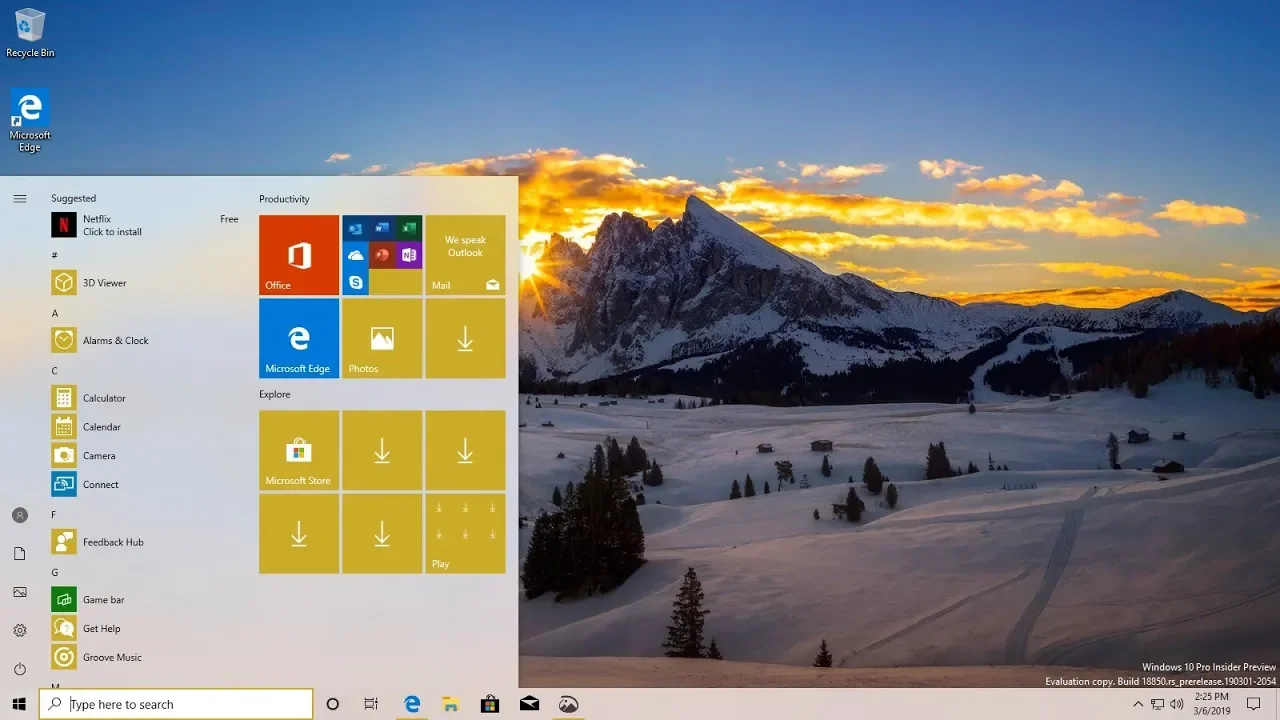1280x720 pixels.
Task: Open the Play folder tile
Action: pyautogui.click(x=465, y=533)
